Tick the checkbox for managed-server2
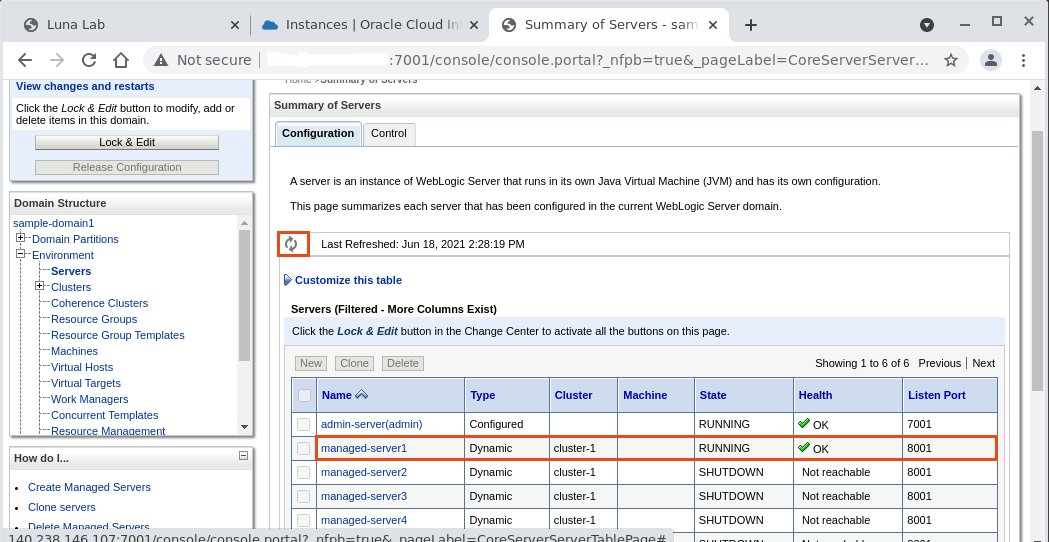This screenshot has height=542, width=1049. click(x=304, y=472)
